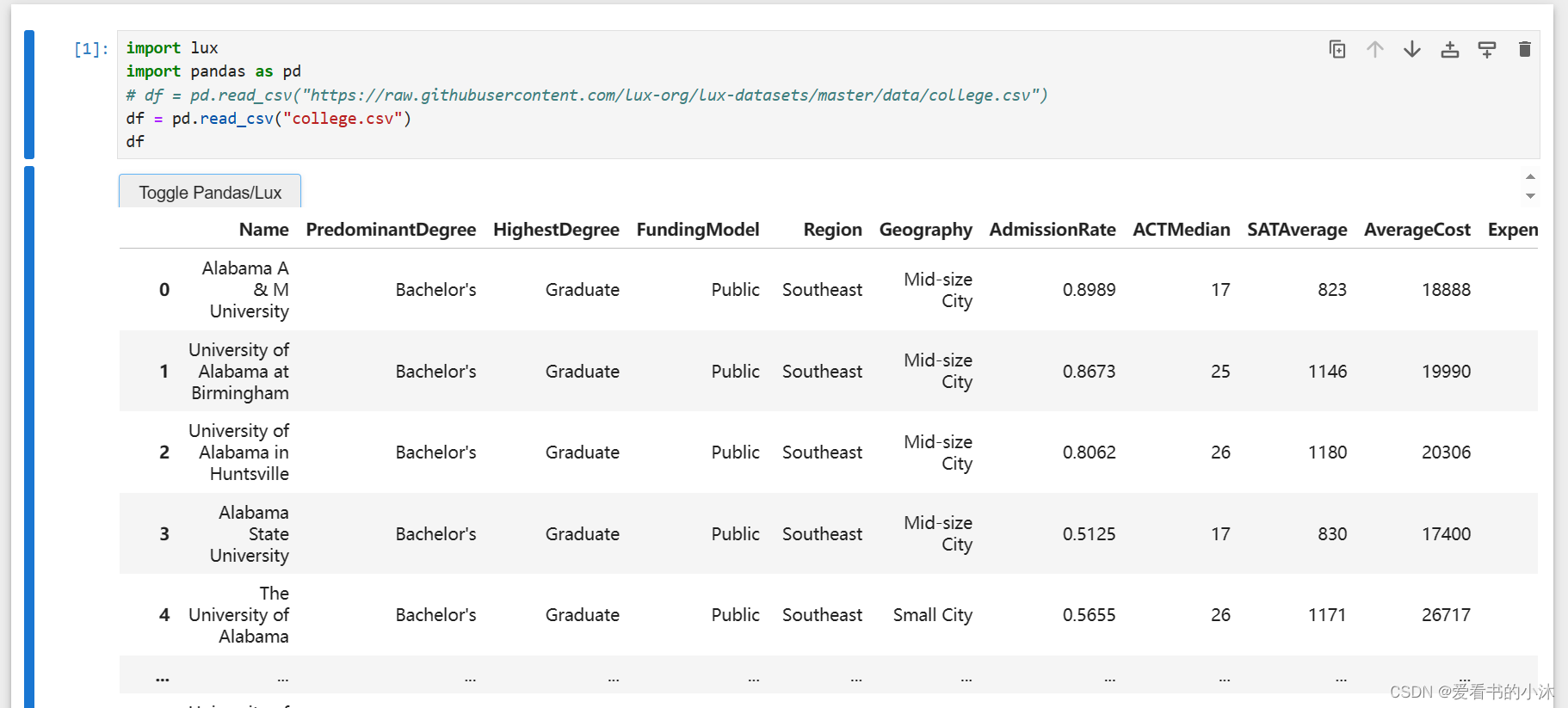This screenshot has width=1568, height=708.
Task: Click the duplicate cell icon
Action: click(1337, 49)
